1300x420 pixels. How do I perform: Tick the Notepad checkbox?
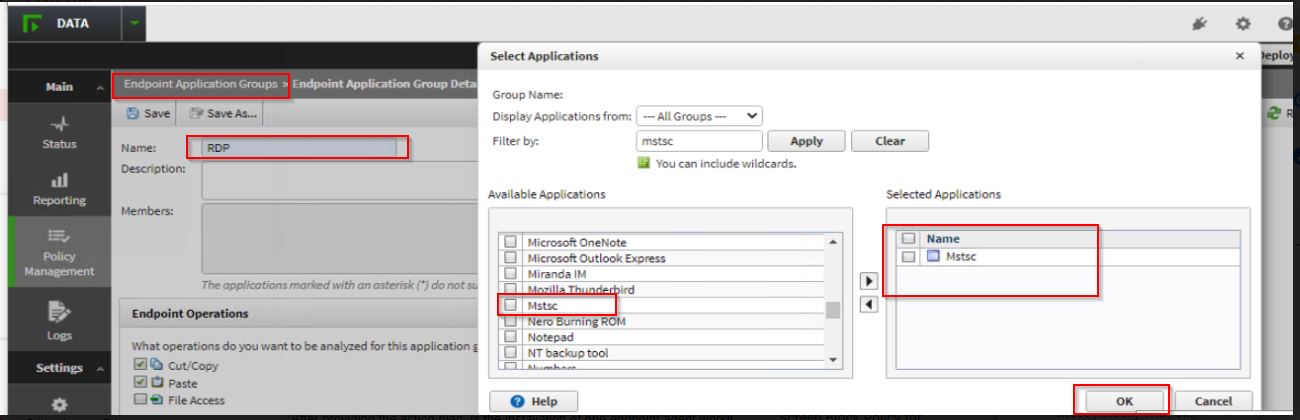pyautogui.click(x=511, y=337)
